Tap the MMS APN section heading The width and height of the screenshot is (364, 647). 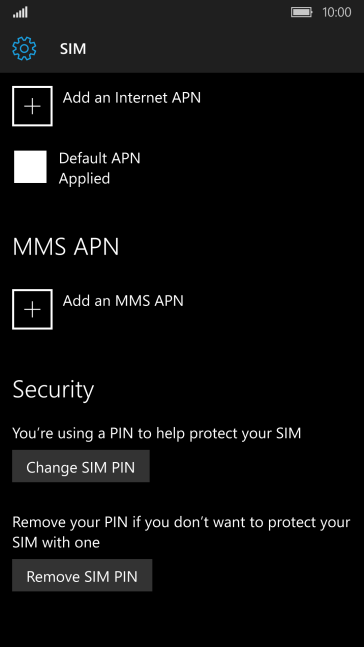(66, 247)
